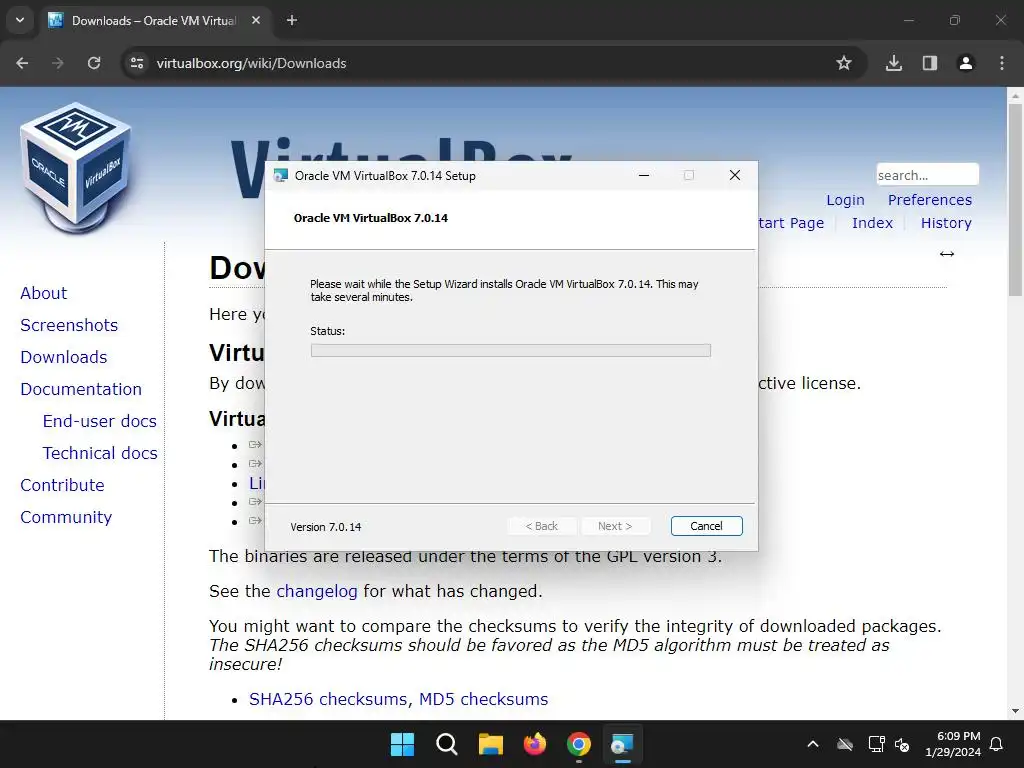Open Chrome three-dot menu
Image resolution: width=1024 pixels, height=768 pixels.
tap(1002, 63)
